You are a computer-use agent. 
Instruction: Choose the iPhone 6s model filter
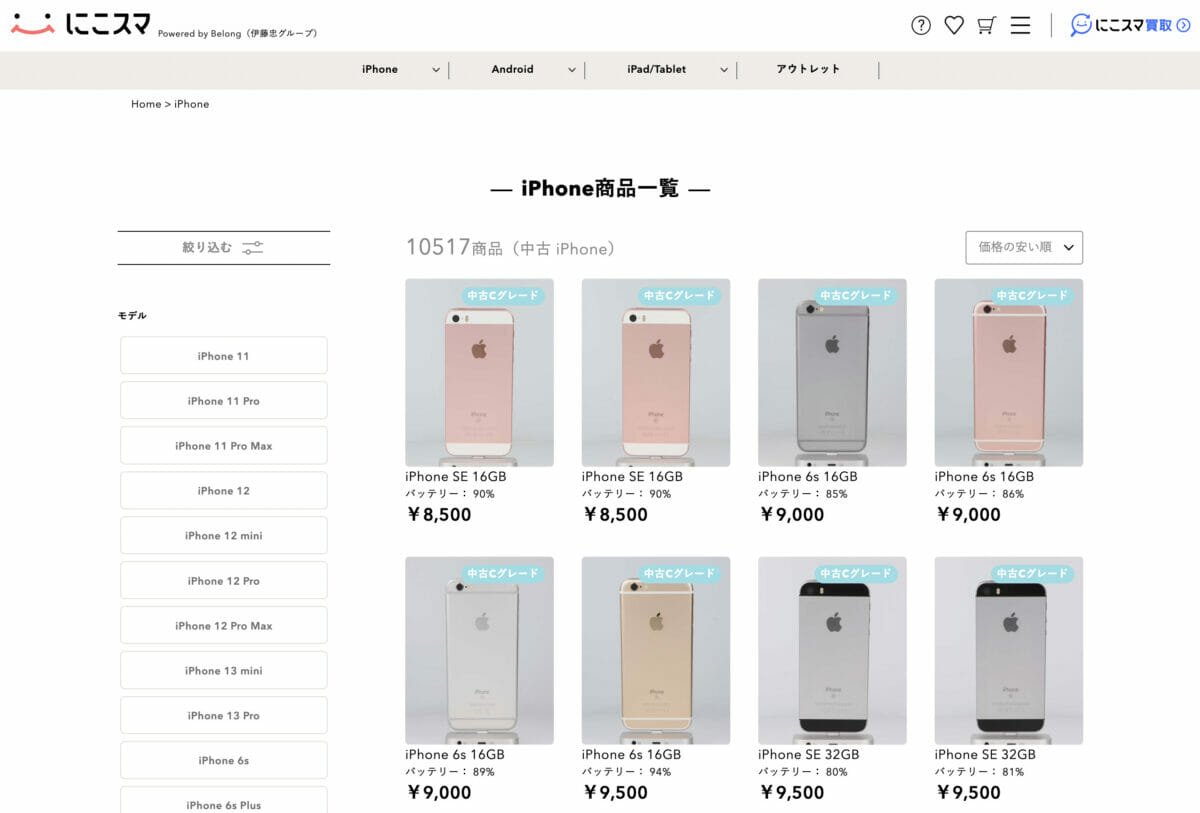224,760
